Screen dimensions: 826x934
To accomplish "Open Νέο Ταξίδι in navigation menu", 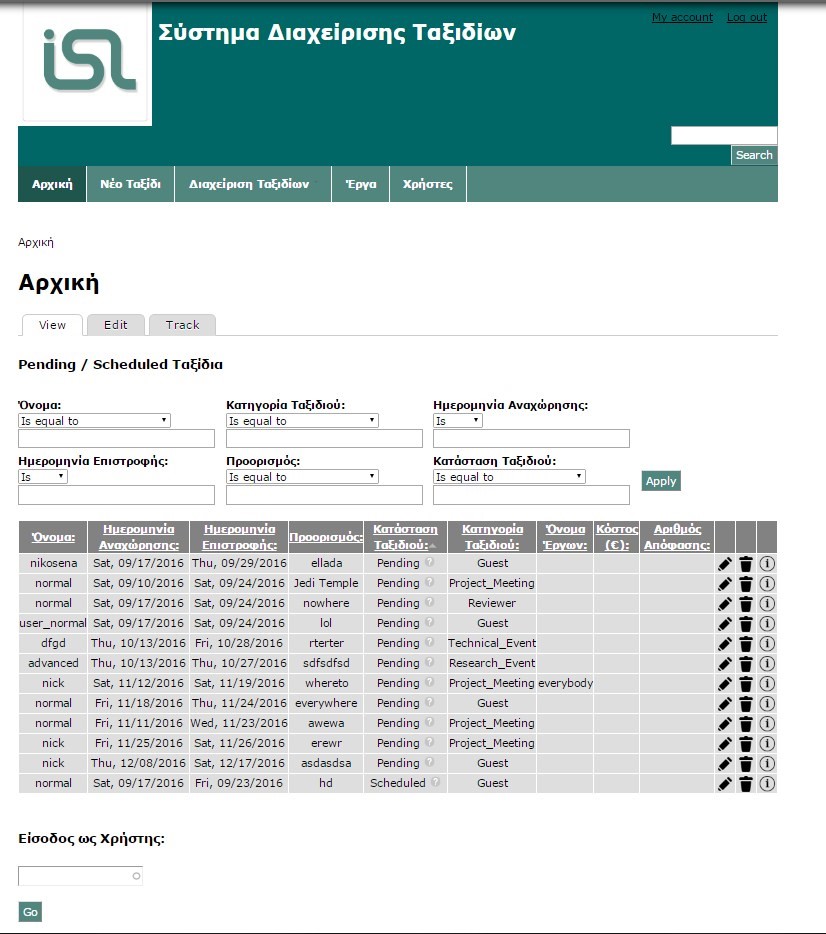I will (130, 184).
